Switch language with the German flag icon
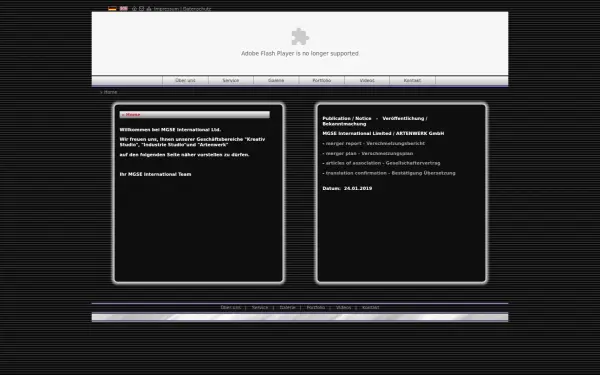The image size is (600, 375). (112, 8)
